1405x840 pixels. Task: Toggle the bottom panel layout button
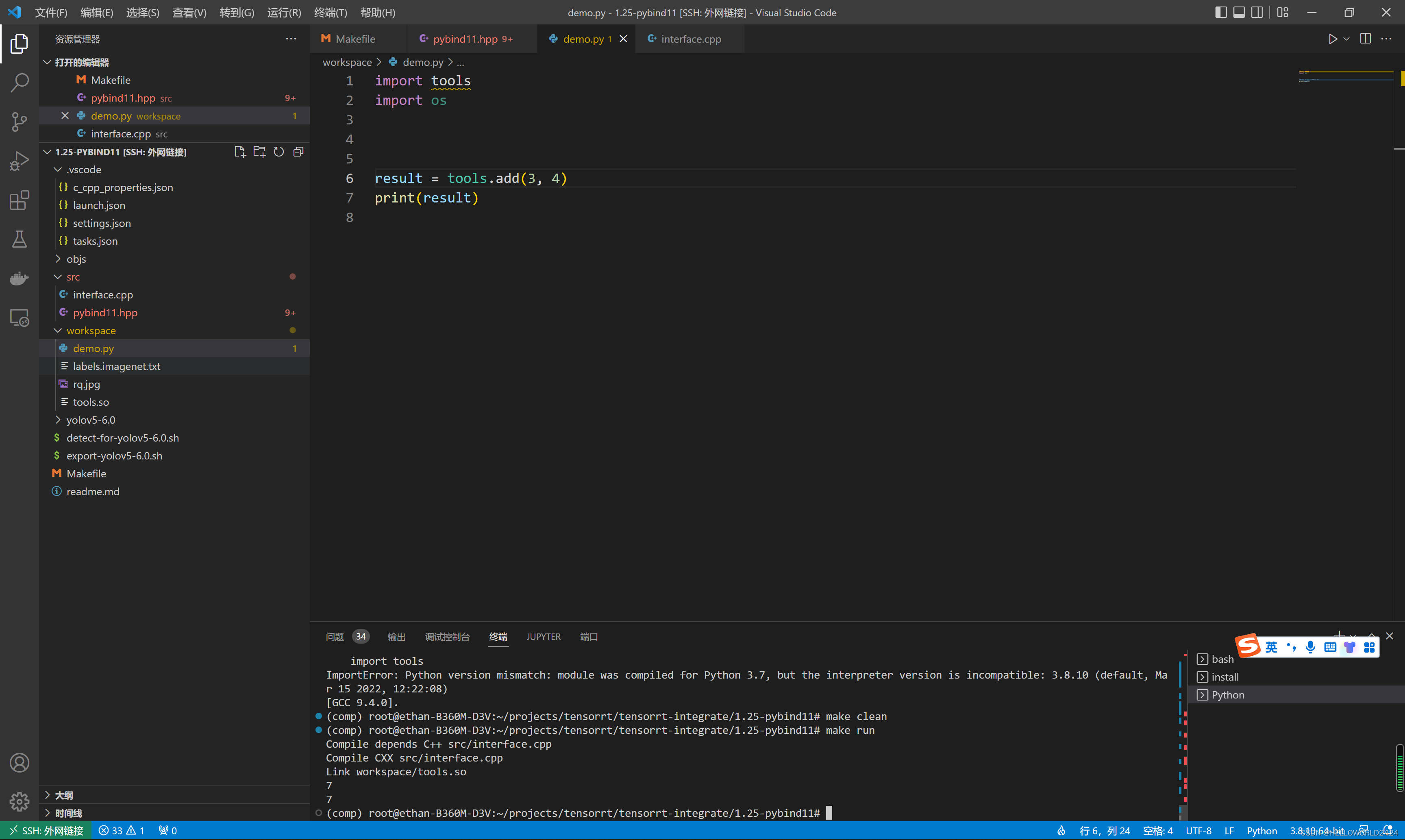click(1239, 13)
